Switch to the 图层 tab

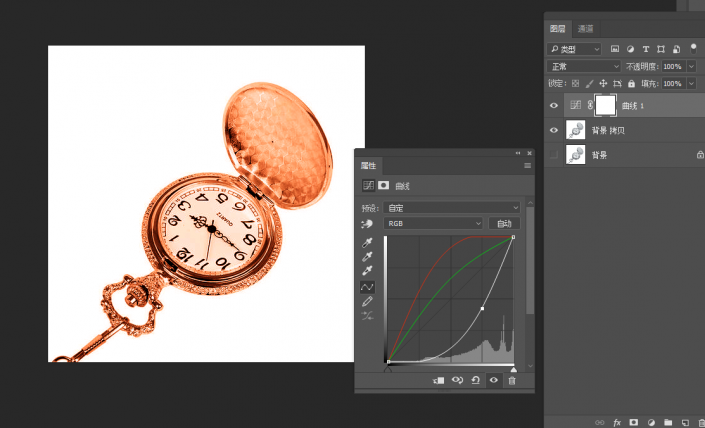point(558,29)
